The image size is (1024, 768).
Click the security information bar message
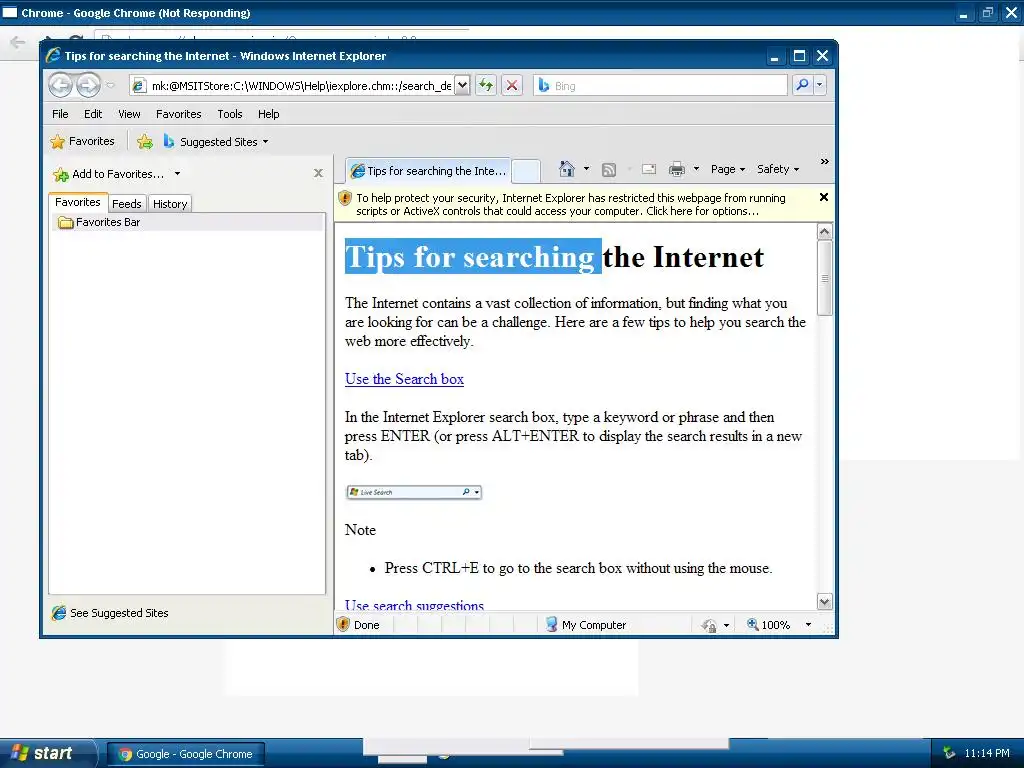click(571, 204)
